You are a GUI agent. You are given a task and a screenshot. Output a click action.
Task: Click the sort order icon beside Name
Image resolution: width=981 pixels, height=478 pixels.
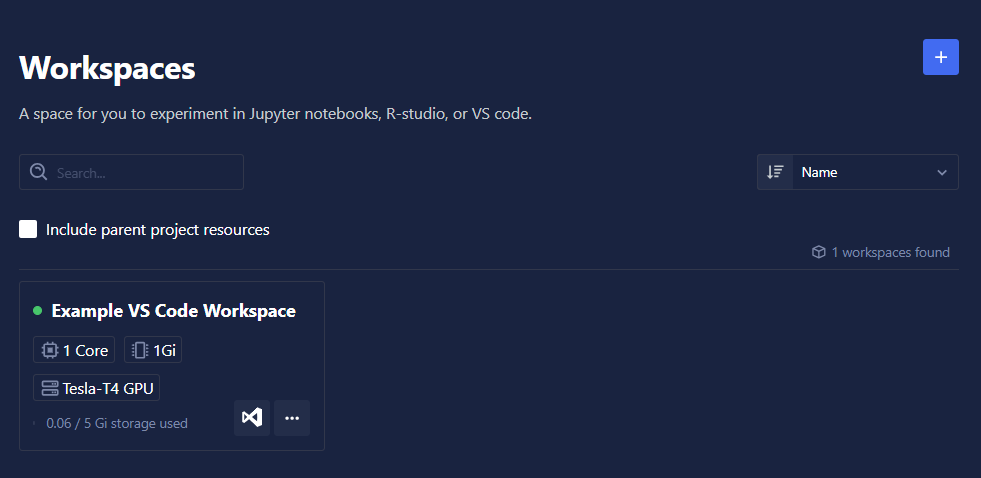[775, 172]
